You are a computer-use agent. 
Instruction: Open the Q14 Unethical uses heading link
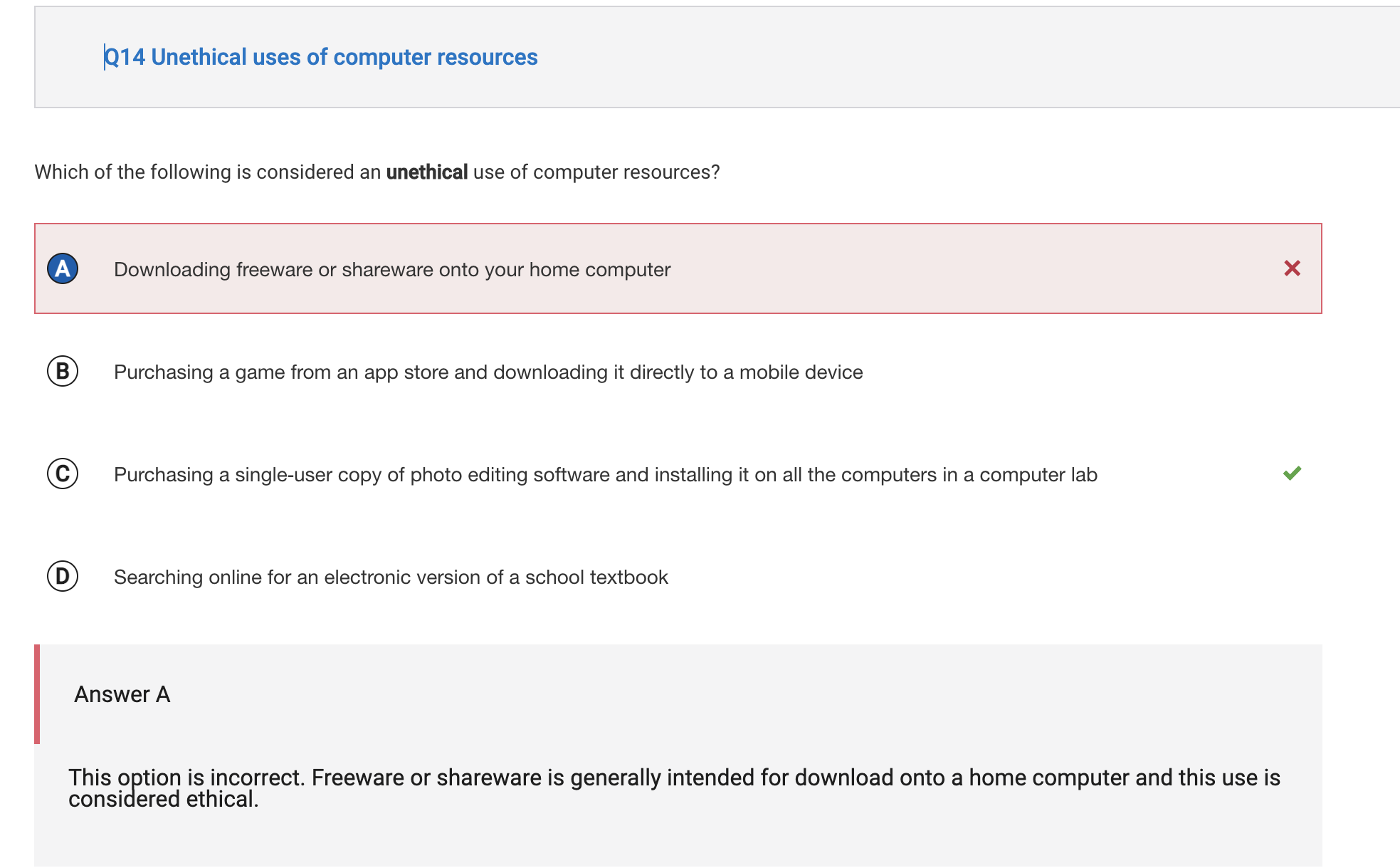321,57
